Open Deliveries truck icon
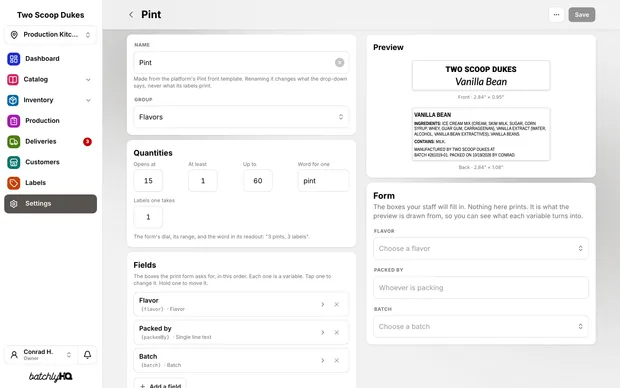 14,142
